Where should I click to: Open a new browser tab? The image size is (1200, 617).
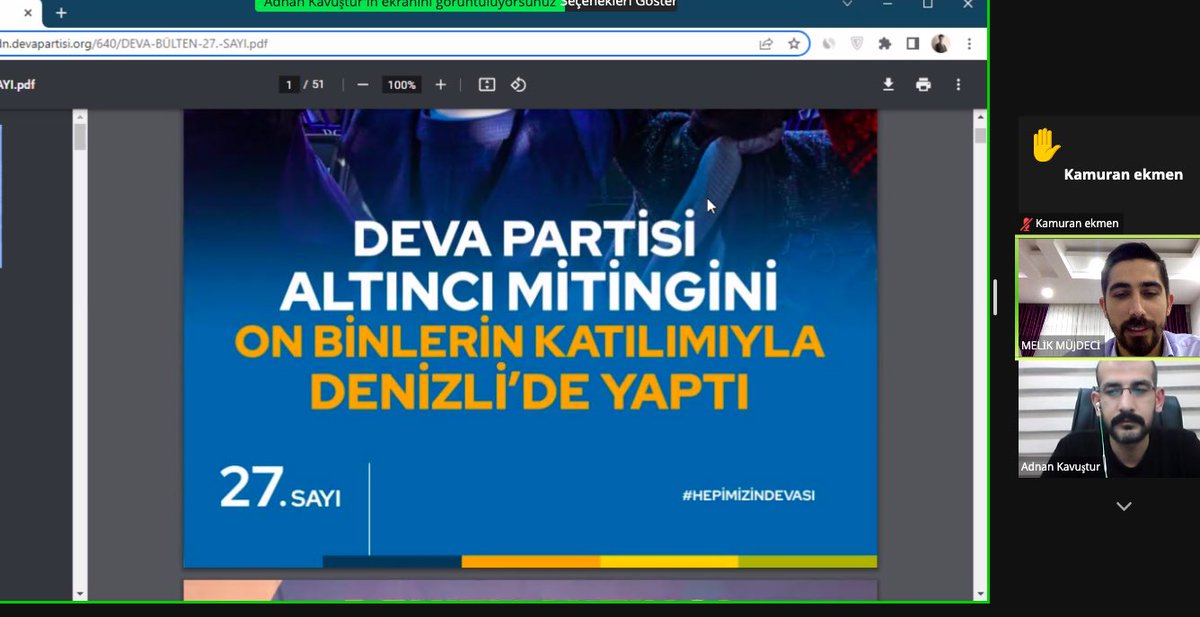[x=61, y=13]
